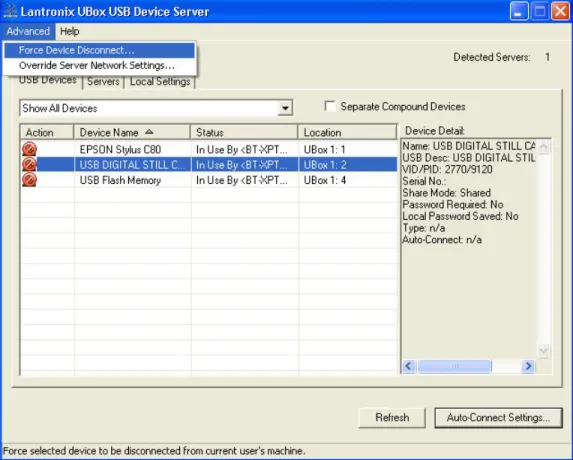
Task: Choose Override Server Network Settings entry
Action: (x=99, y=65)
